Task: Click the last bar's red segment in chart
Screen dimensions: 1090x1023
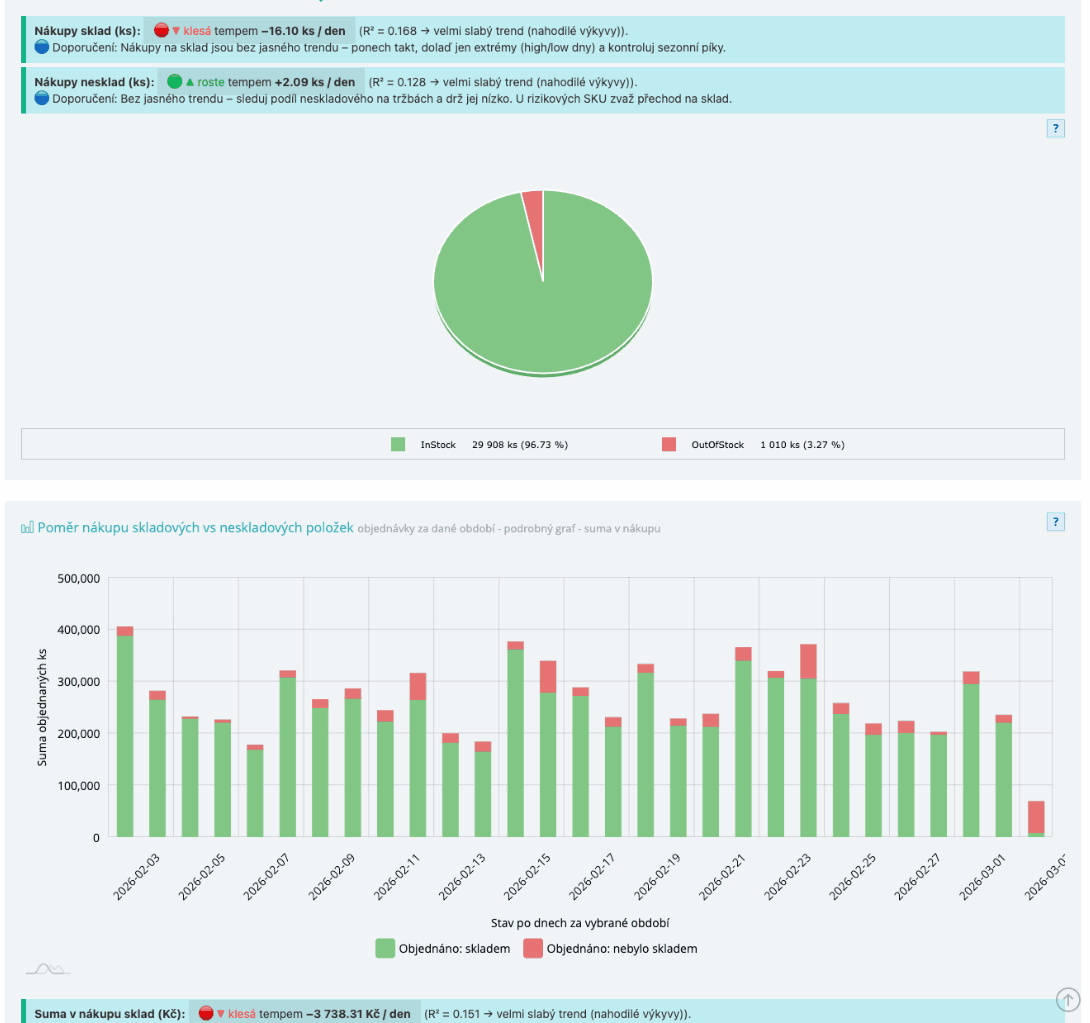Action: 1037,816
